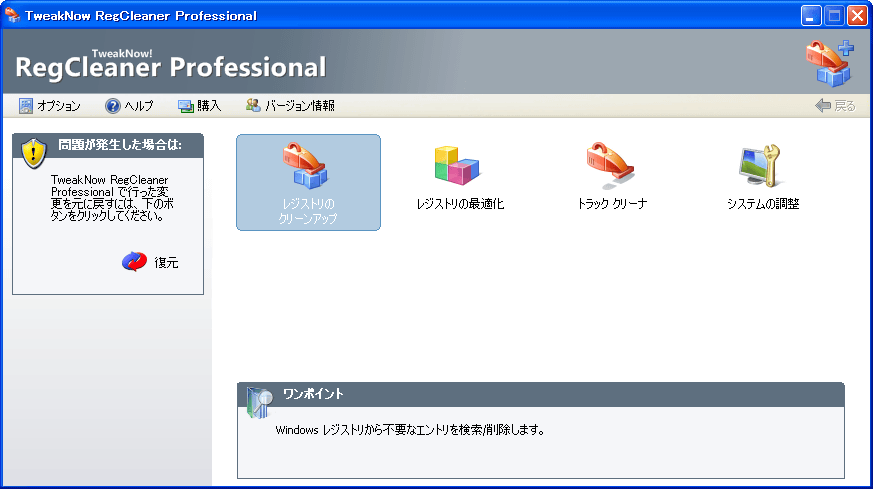Launch トラック クリーナ track cleaner

pos(611,178)
